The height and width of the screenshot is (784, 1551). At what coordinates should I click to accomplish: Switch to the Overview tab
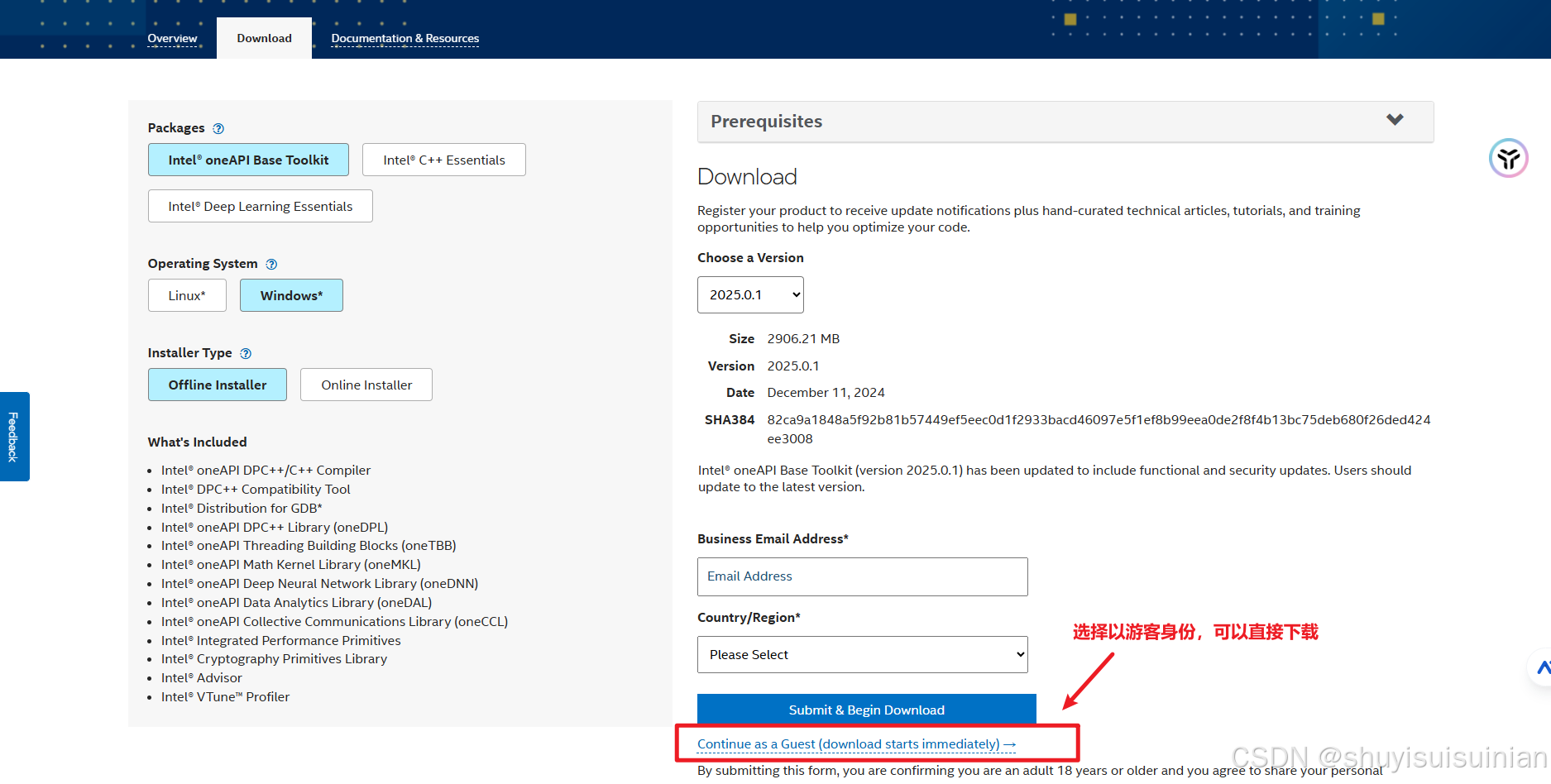point(172,38)
